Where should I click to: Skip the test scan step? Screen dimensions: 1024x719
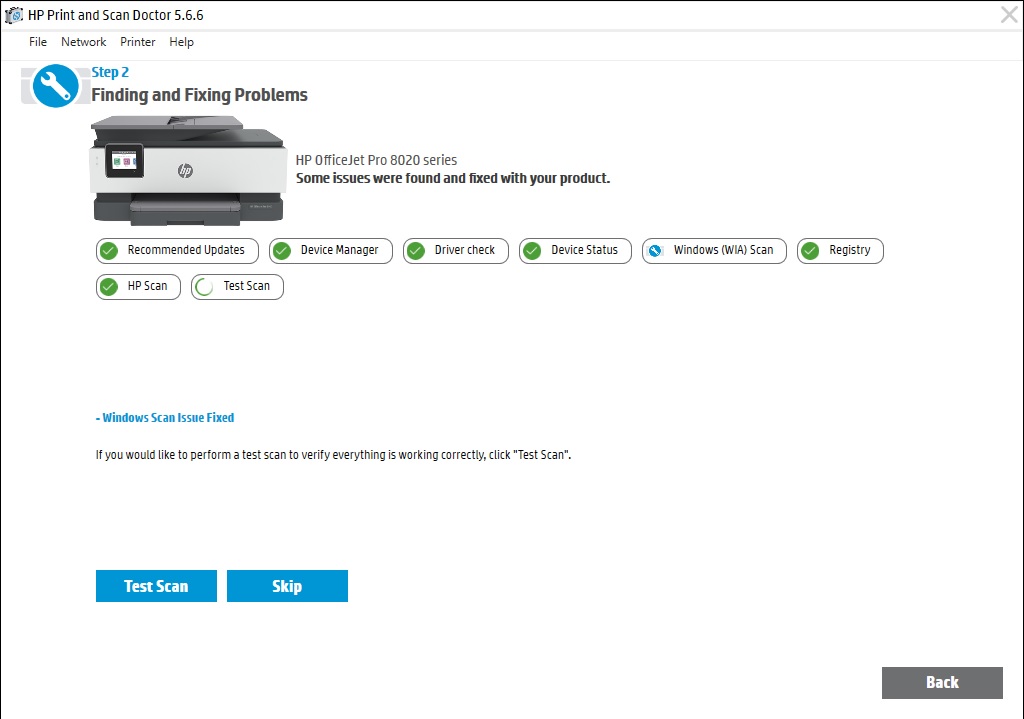tap(287, 586)
